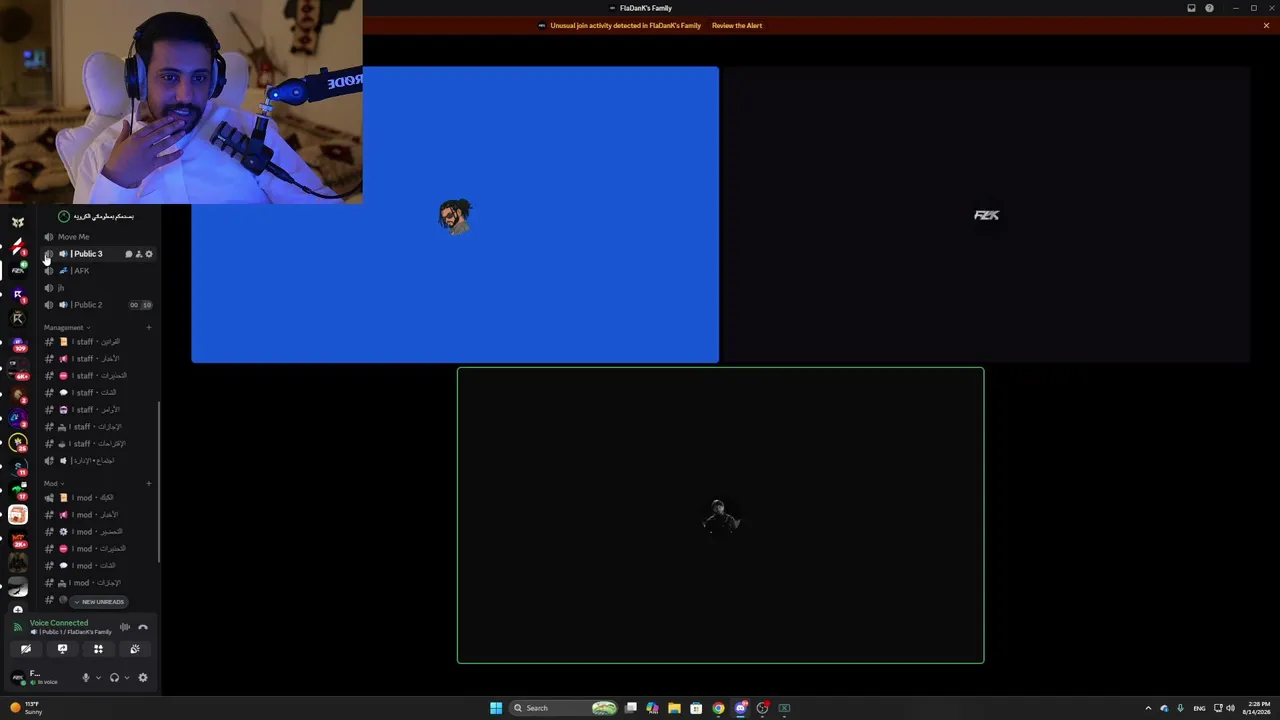Add channel to Management category

(x=149, y=328)
